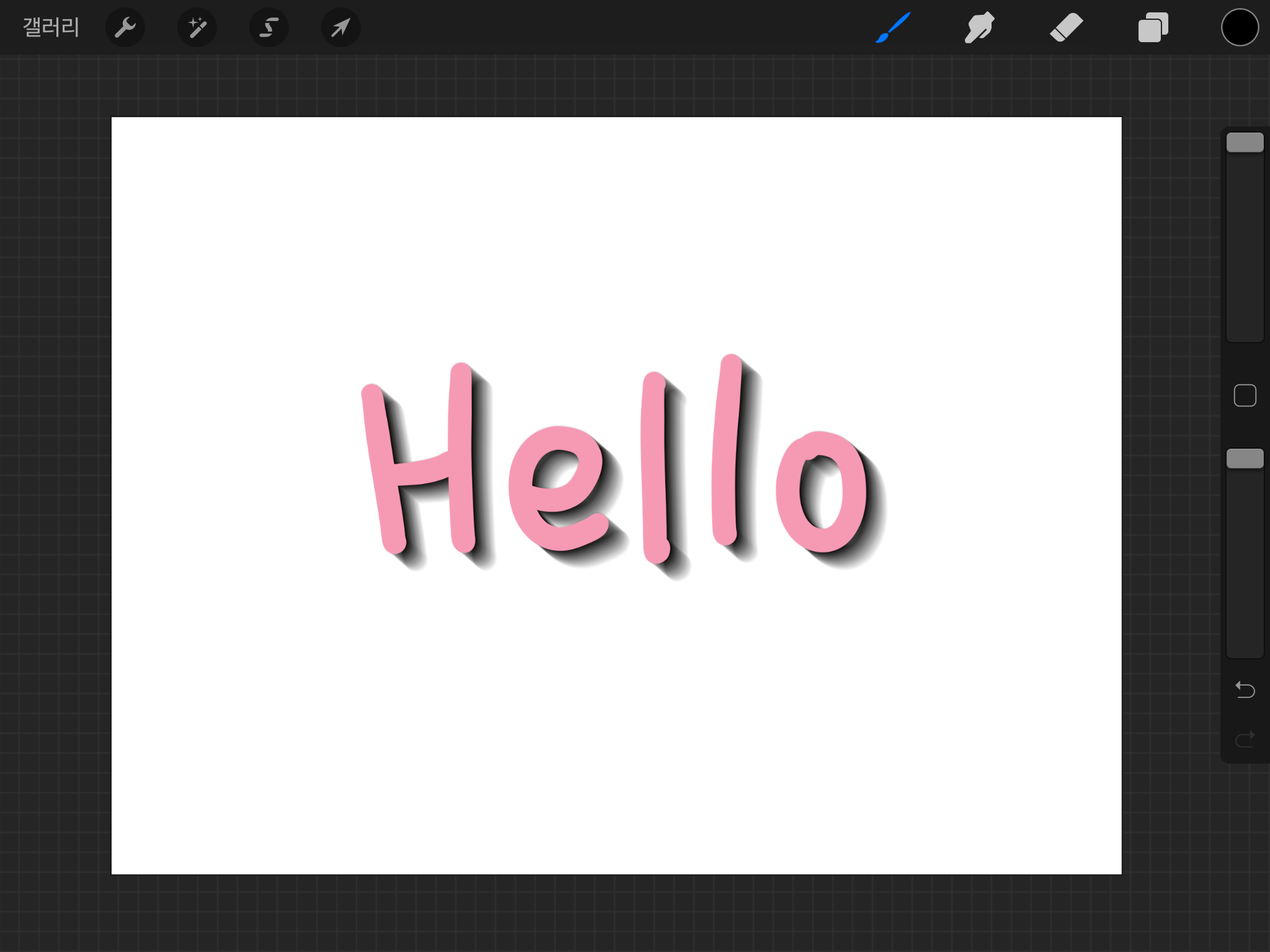
Task: Click the redo arrow in sidebar
Action: tap(1245, 739)
